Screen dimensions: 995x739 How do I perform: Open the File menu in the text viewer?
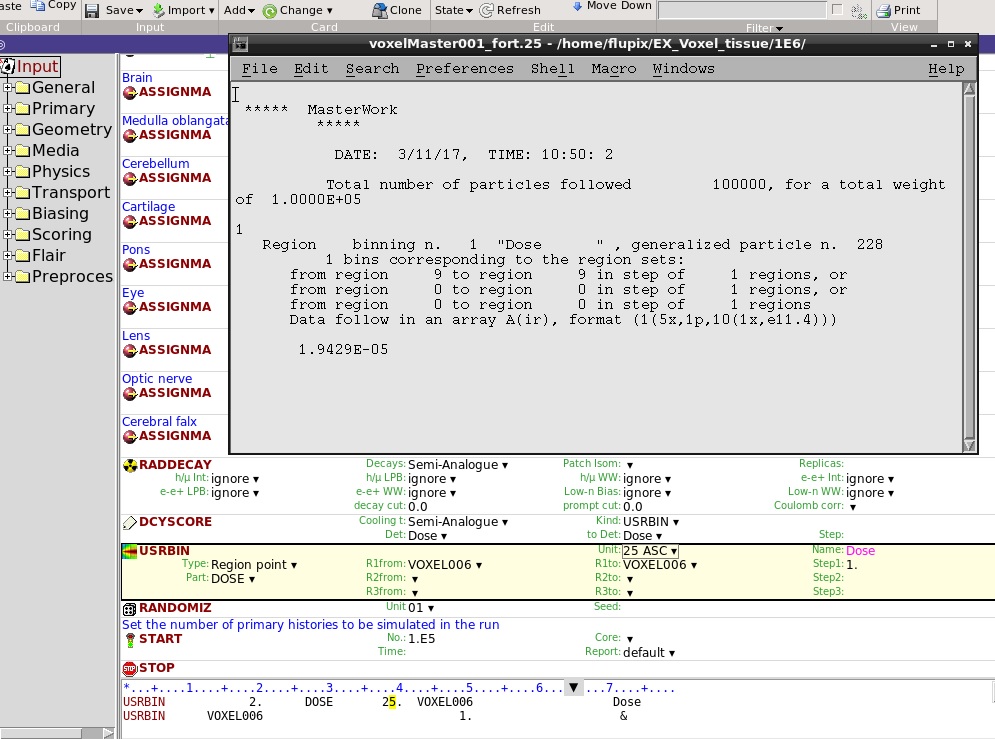coord(260,69)
